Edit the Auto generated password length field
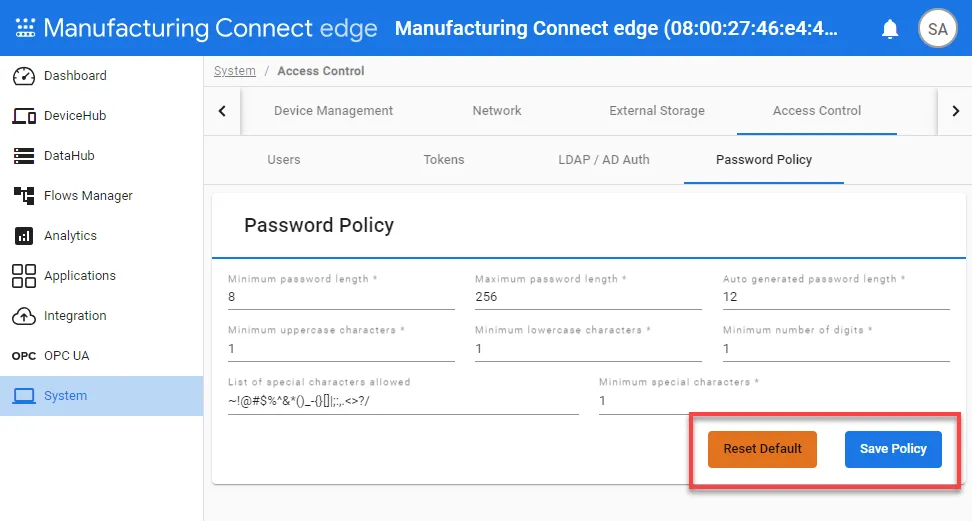This screenshot has height=521, width=972. click(x=836, y=297)
